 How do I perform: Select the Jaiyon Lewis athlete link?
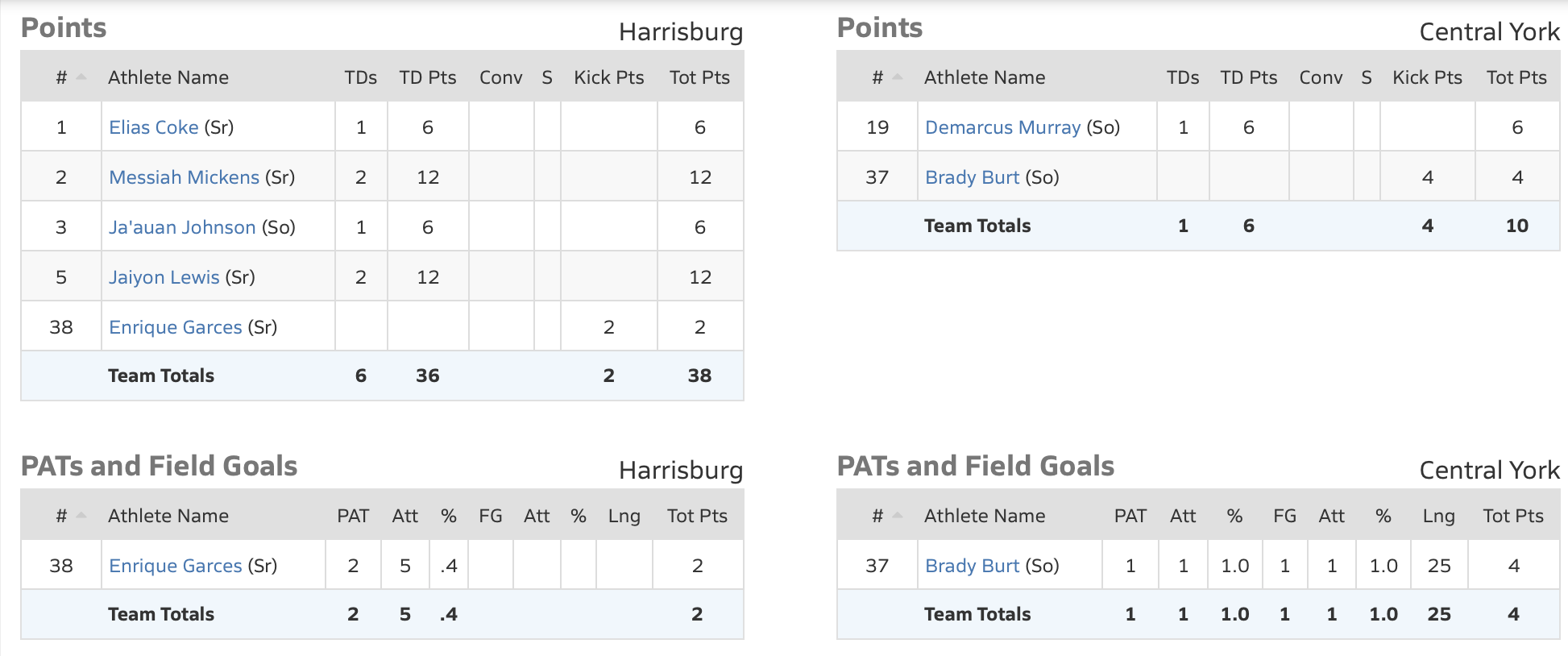[x=164, y=277]
